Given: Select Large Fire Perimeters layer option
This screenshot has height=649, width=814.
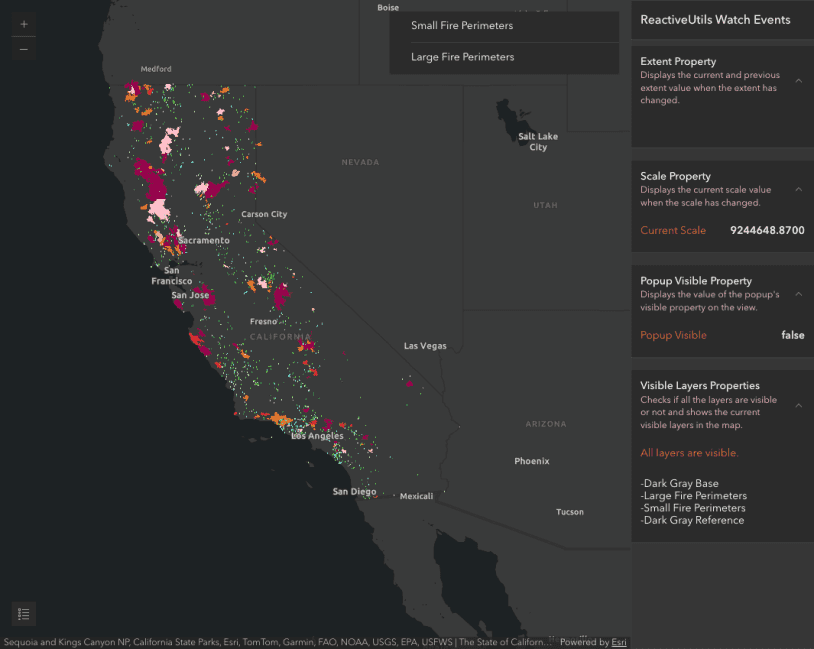Looking at the screenshot, I should coord(504,57).
